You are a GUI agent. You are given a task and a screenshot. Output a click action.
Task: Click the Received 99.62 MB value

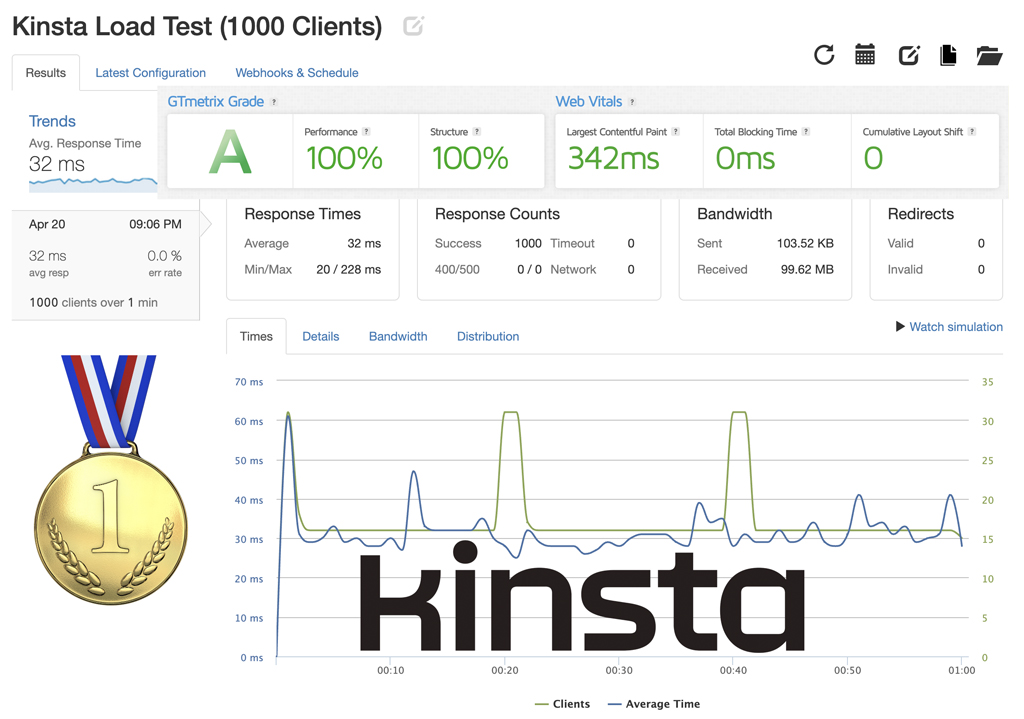pyautogui.click(x=807, y=269)
